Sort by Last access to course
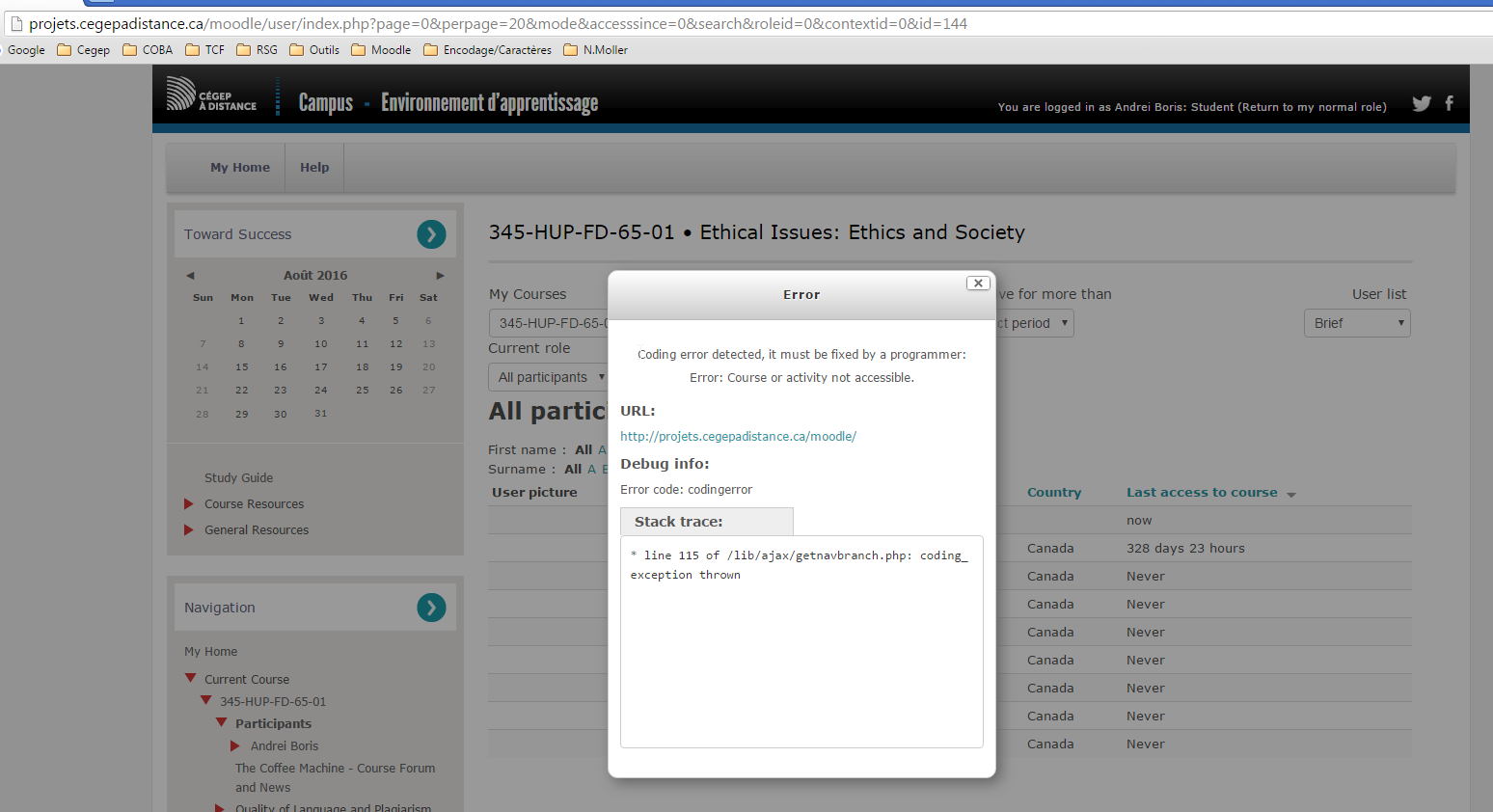This screenshot has height=812, width=1493. point(1202,493)
